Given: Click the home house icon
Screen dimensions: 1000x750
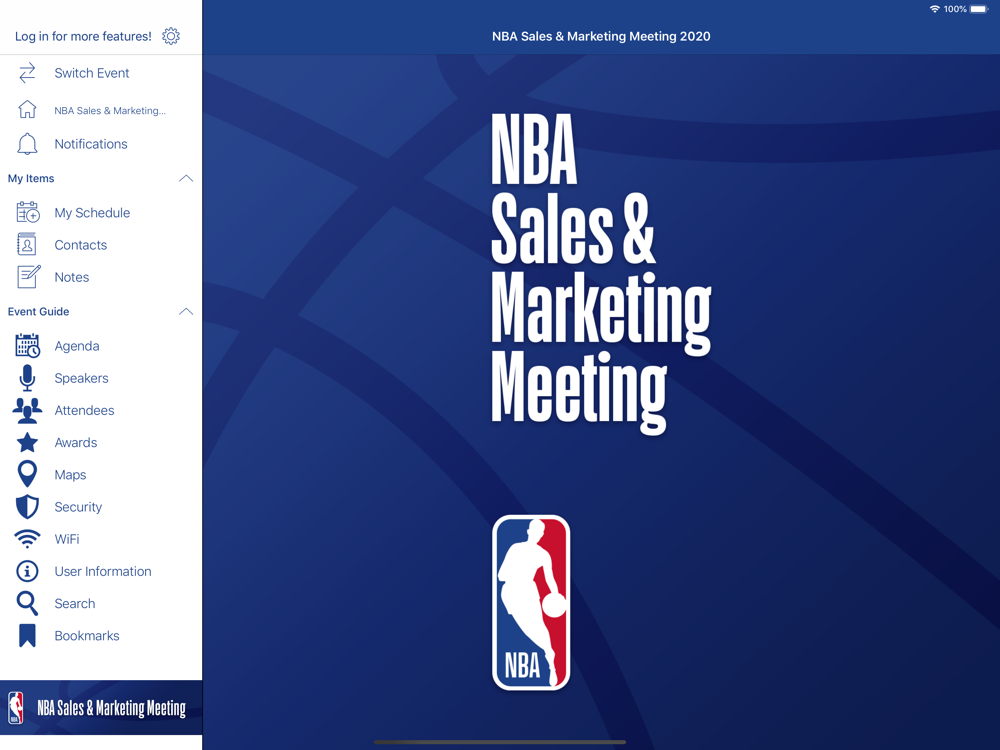Looking at the screenshot, I should pos(27,110).
